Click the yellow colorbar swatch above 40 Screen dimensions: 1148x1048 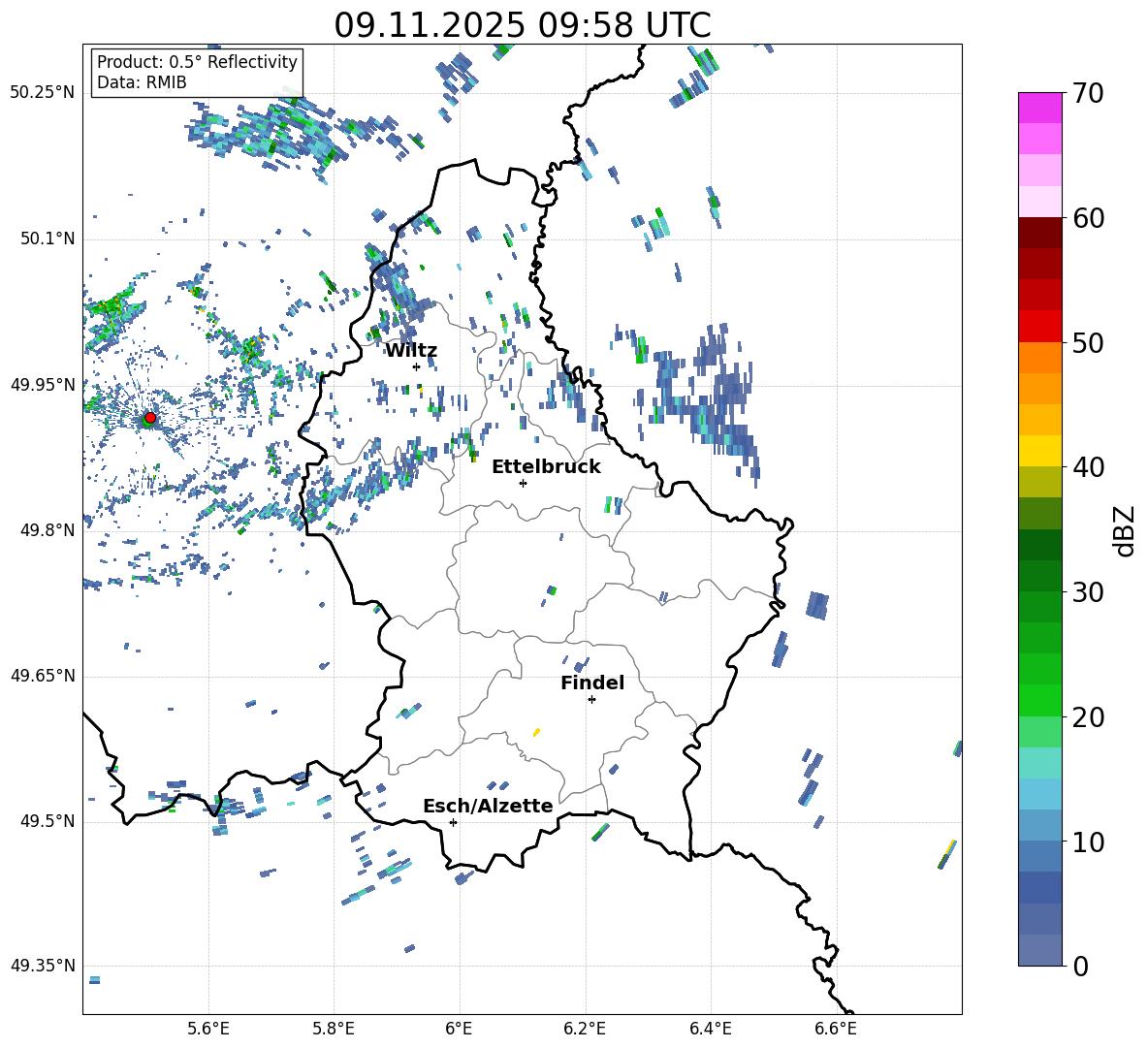coord(1039,451)
